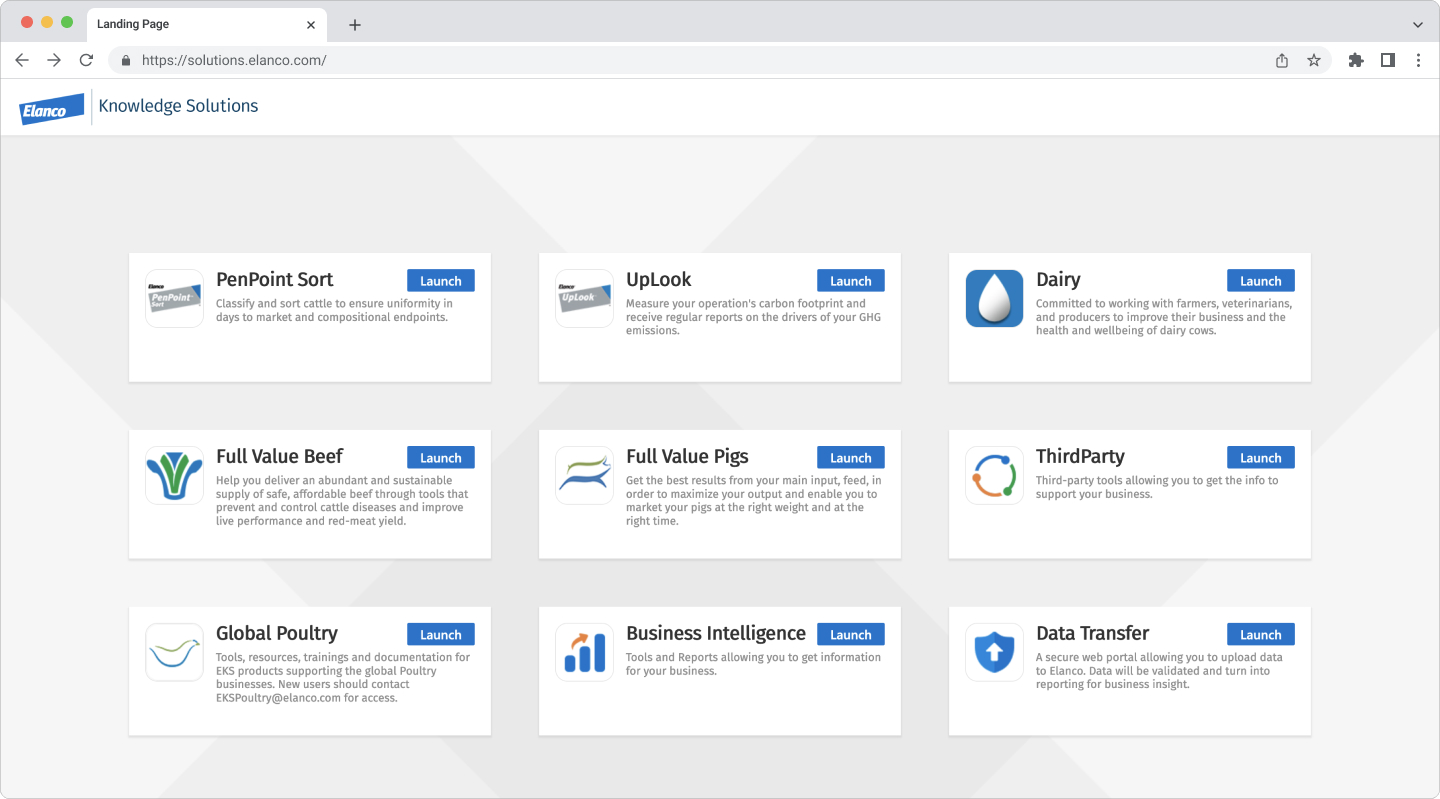Click the Global Poultry title text
The height and width of the screenshot is (799, 1440).
pyautogui.click(x=277, y=634)
